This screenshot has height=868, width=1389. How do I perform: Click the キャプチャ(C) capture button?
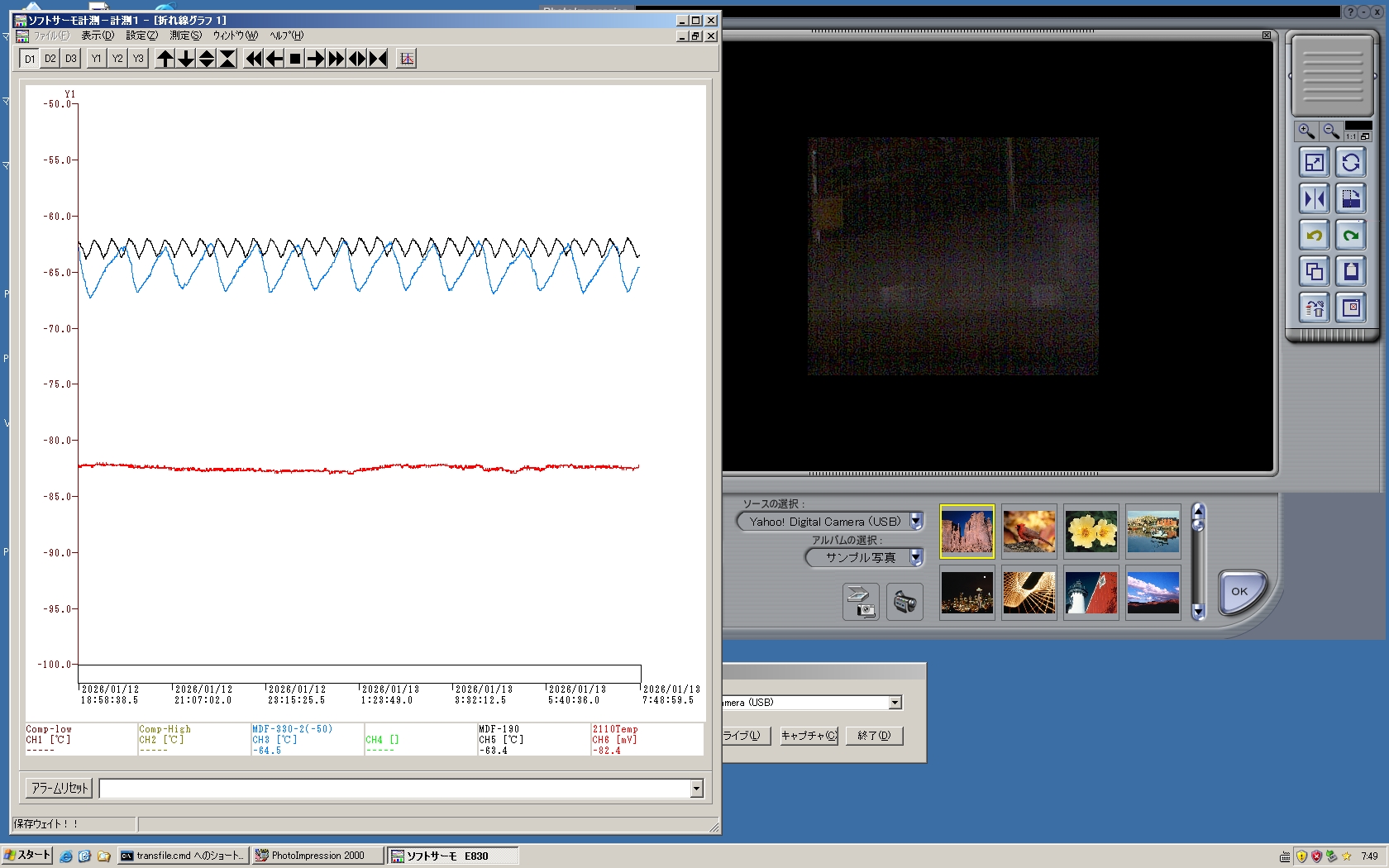tap(809, 736)
